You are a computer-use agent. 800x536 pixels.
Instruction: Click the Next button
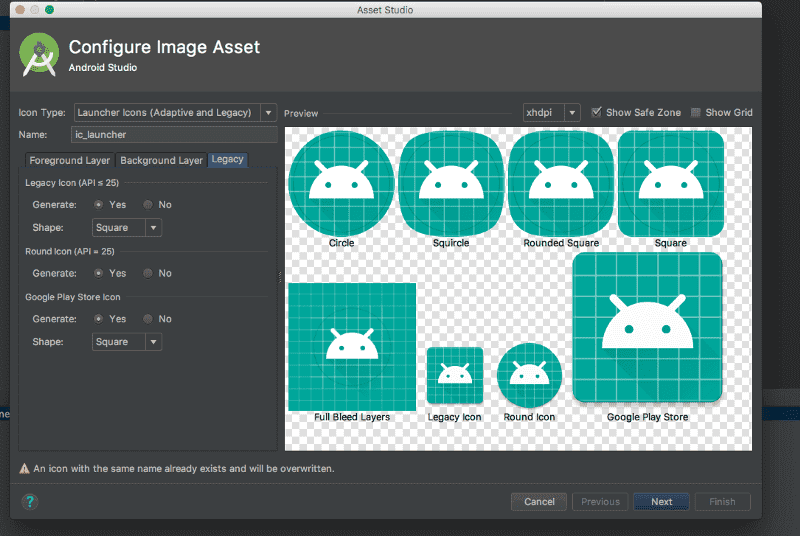(661, 502)
